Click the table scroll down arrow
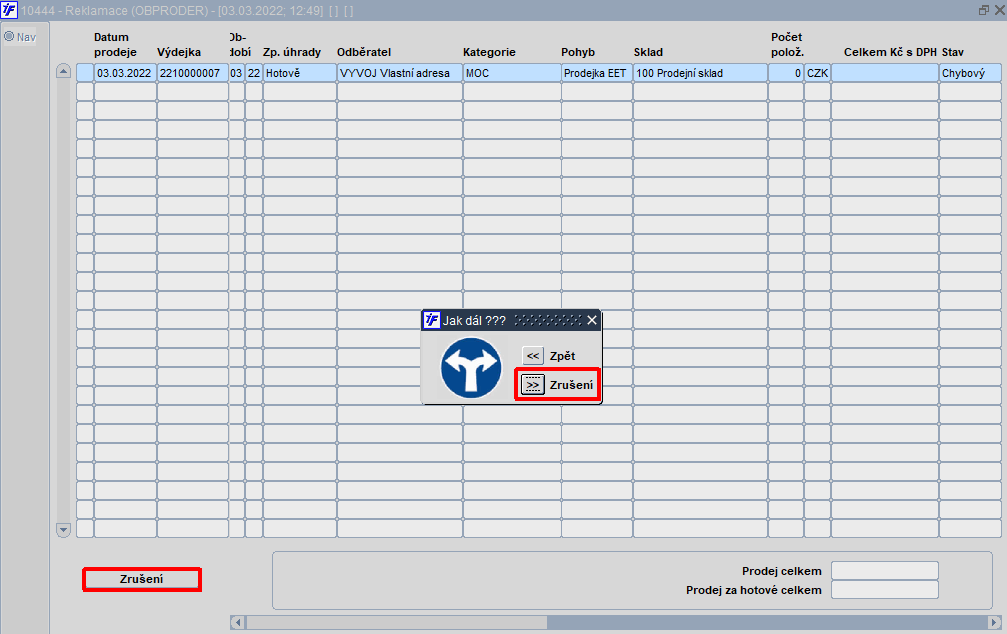 click(x=63, y=530)
